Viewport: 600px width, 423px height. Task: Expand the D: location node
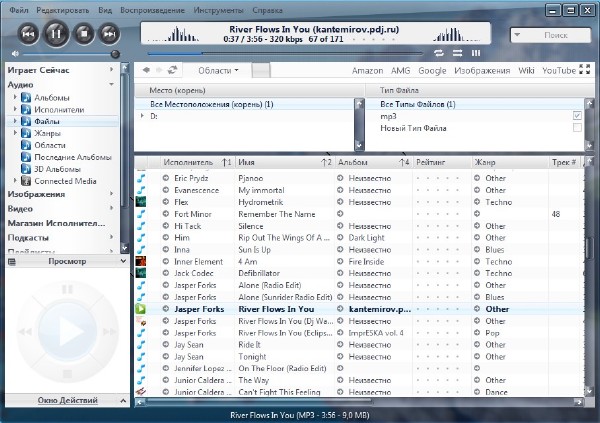coord(142,116)
